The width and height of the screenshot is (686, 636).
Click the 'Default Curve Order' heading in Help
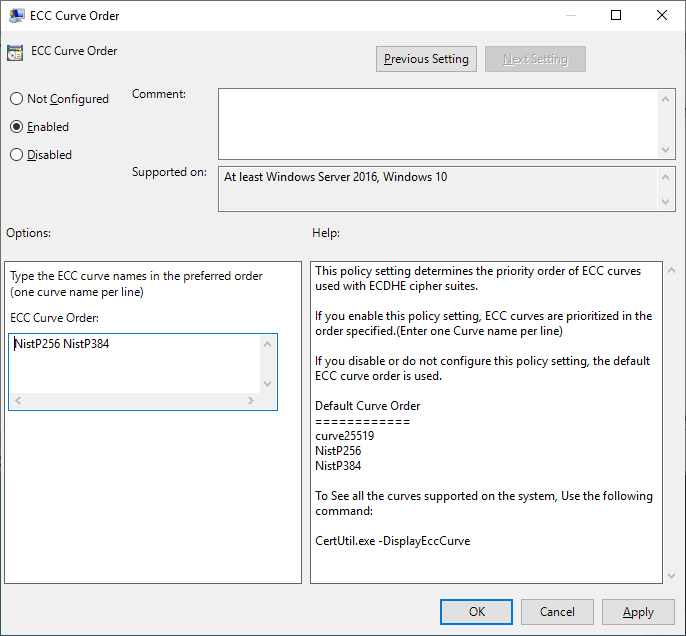368,406
